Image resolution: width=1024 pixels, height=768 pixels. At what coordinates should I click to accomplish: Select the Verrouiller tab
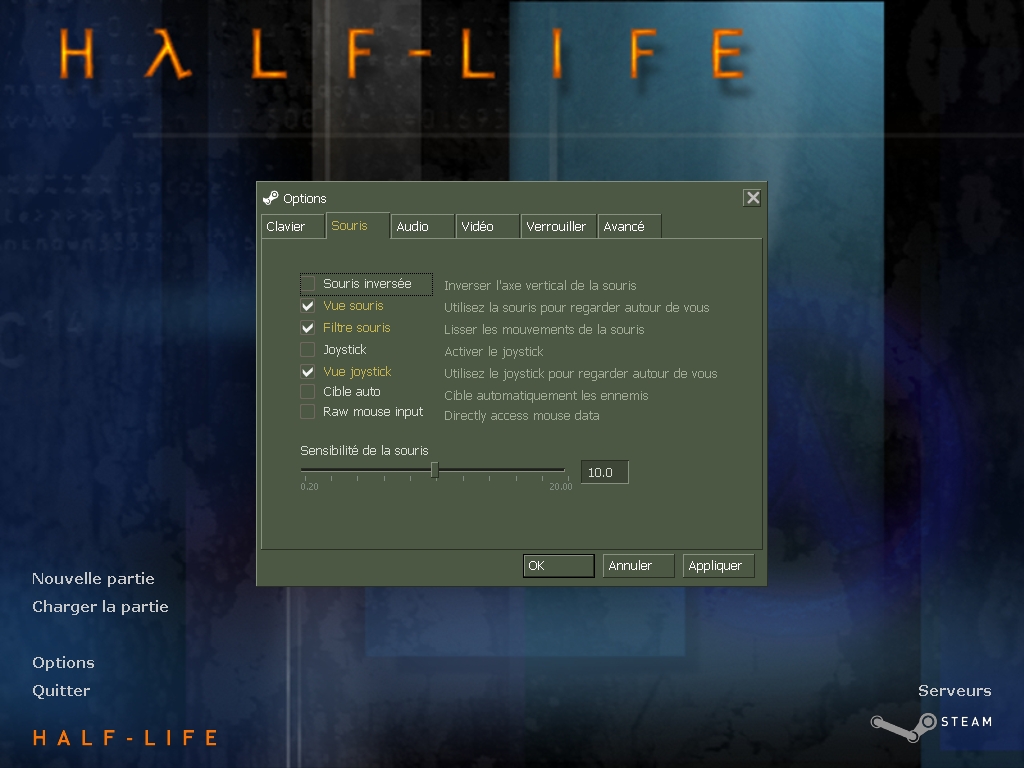[x=556, y=227]
